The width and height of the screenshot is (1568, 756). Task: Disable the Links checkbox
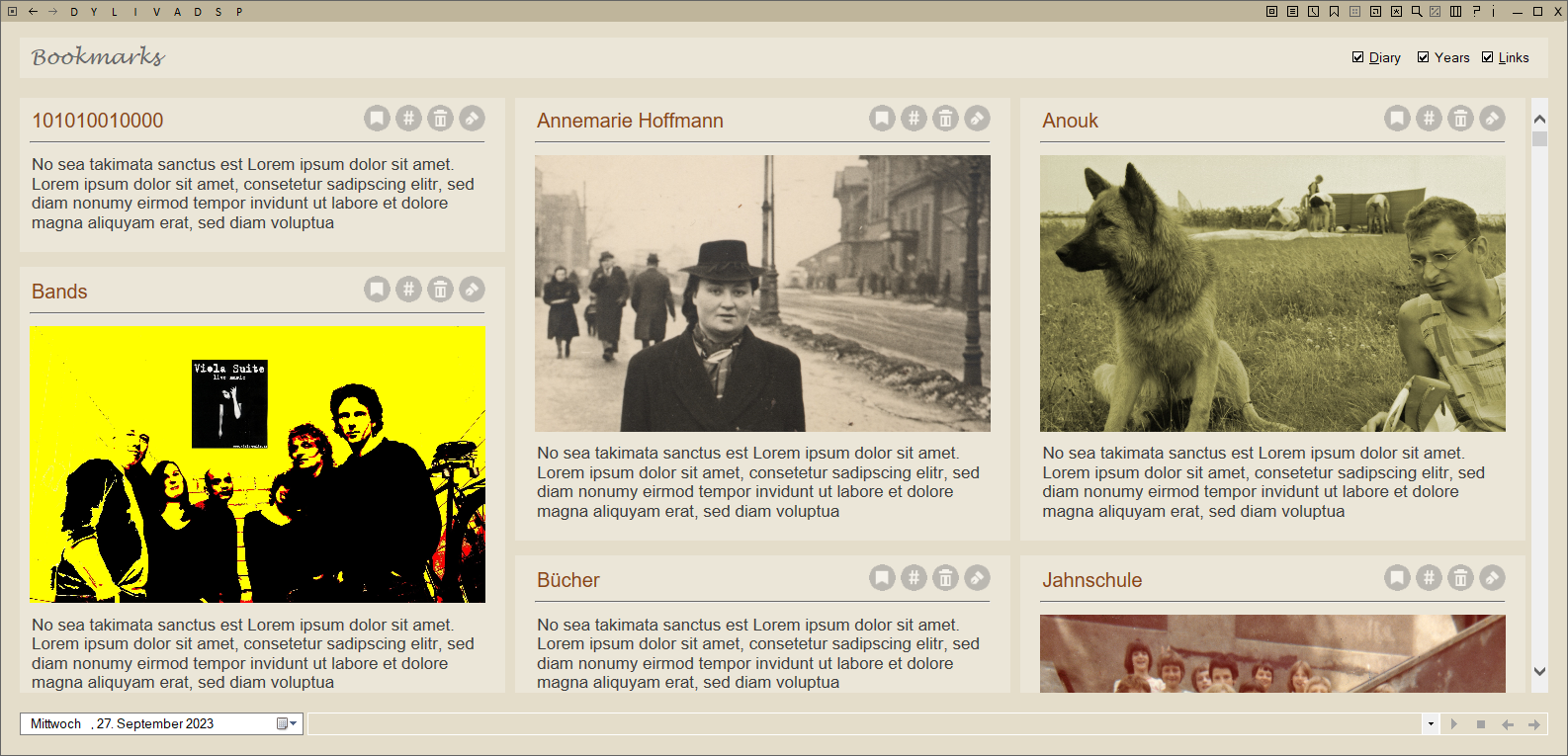click(x=1488, y=57)
